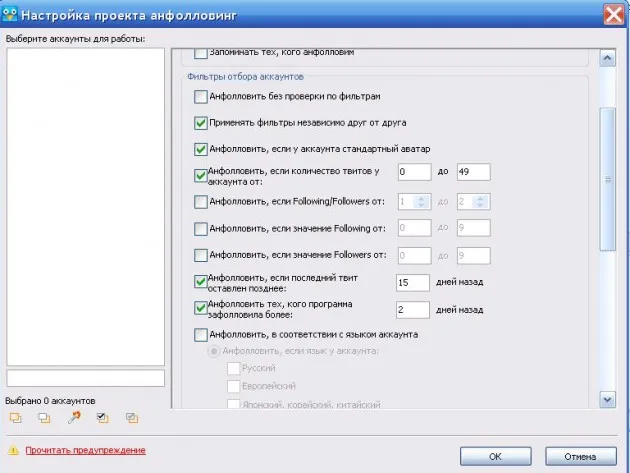Click the Followers minimum value field
Viewport: 630px width, 473px height.
[414, 256]
